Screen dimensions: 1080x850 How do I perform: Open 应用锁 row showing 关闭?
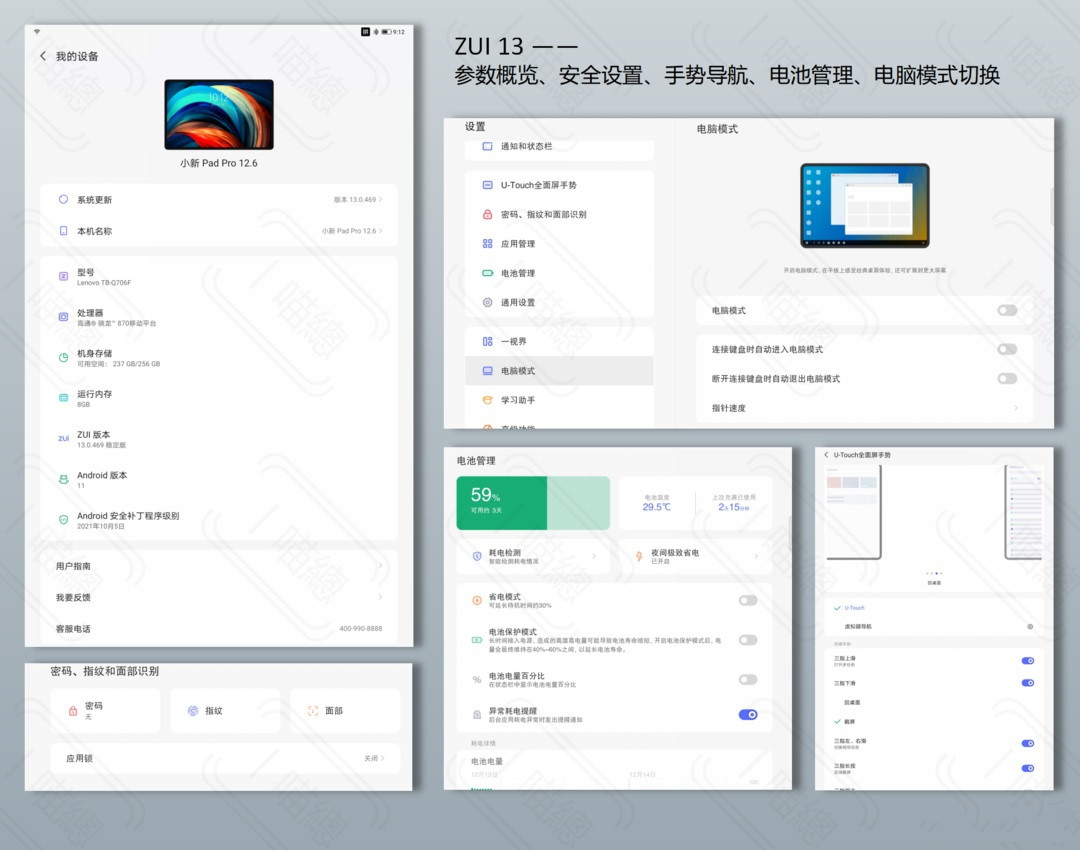(x=225, y=758)
